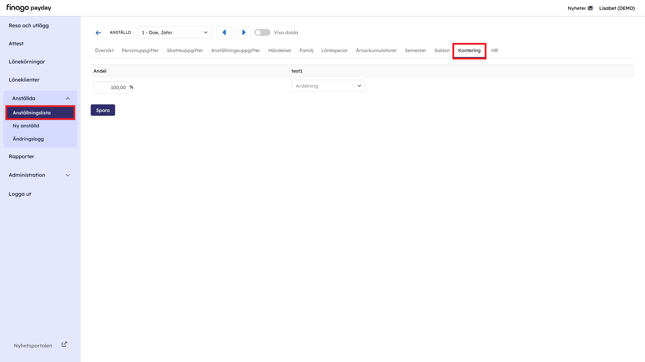Collapse the Anställda sidebar section
Screen dimensions: 645x362
[x=67, y=98]
